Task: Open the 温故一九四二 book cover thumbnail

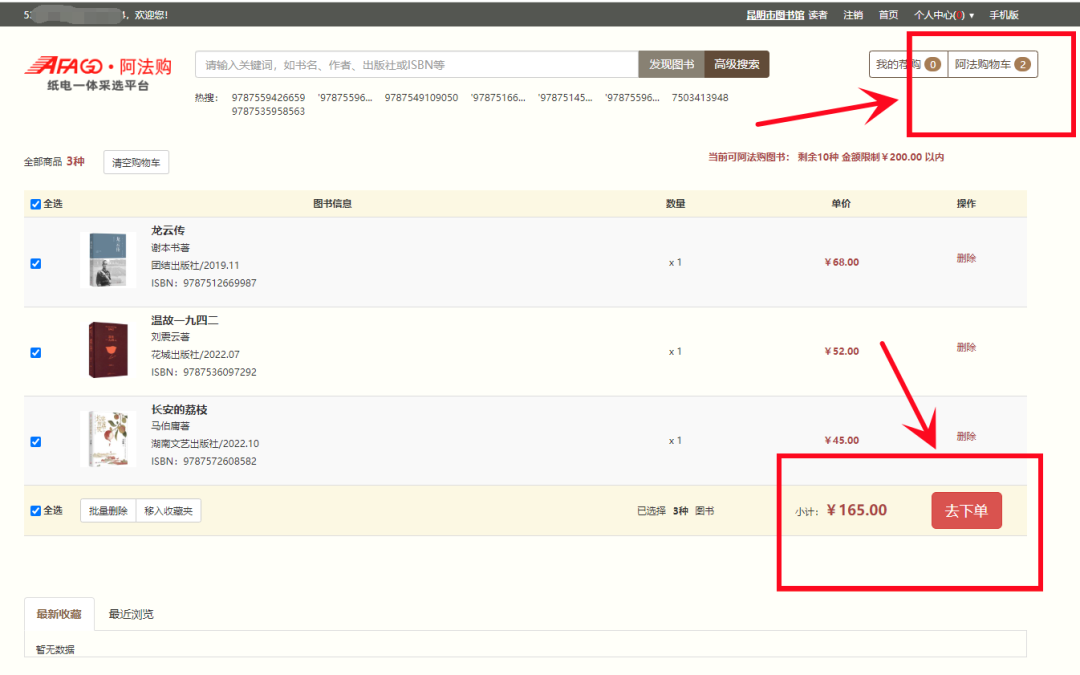Action: (108, 349)
